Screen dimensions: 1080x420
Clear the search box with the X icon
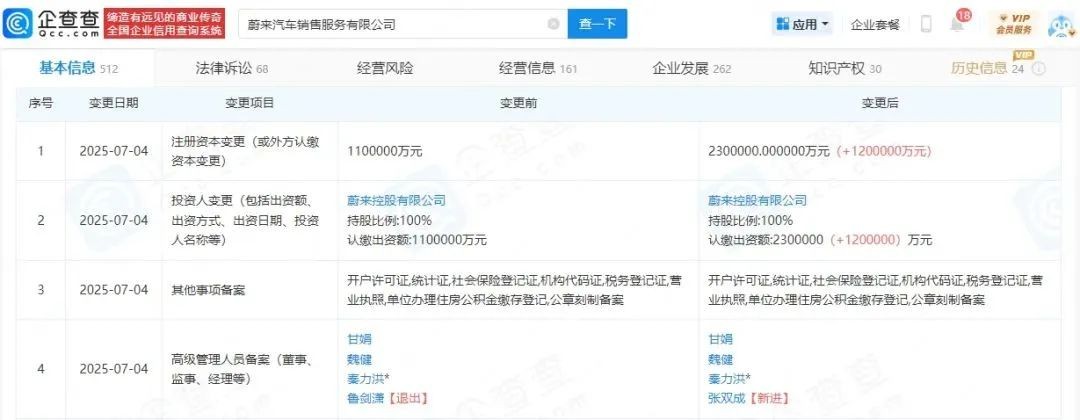click(x=553, y=24)
